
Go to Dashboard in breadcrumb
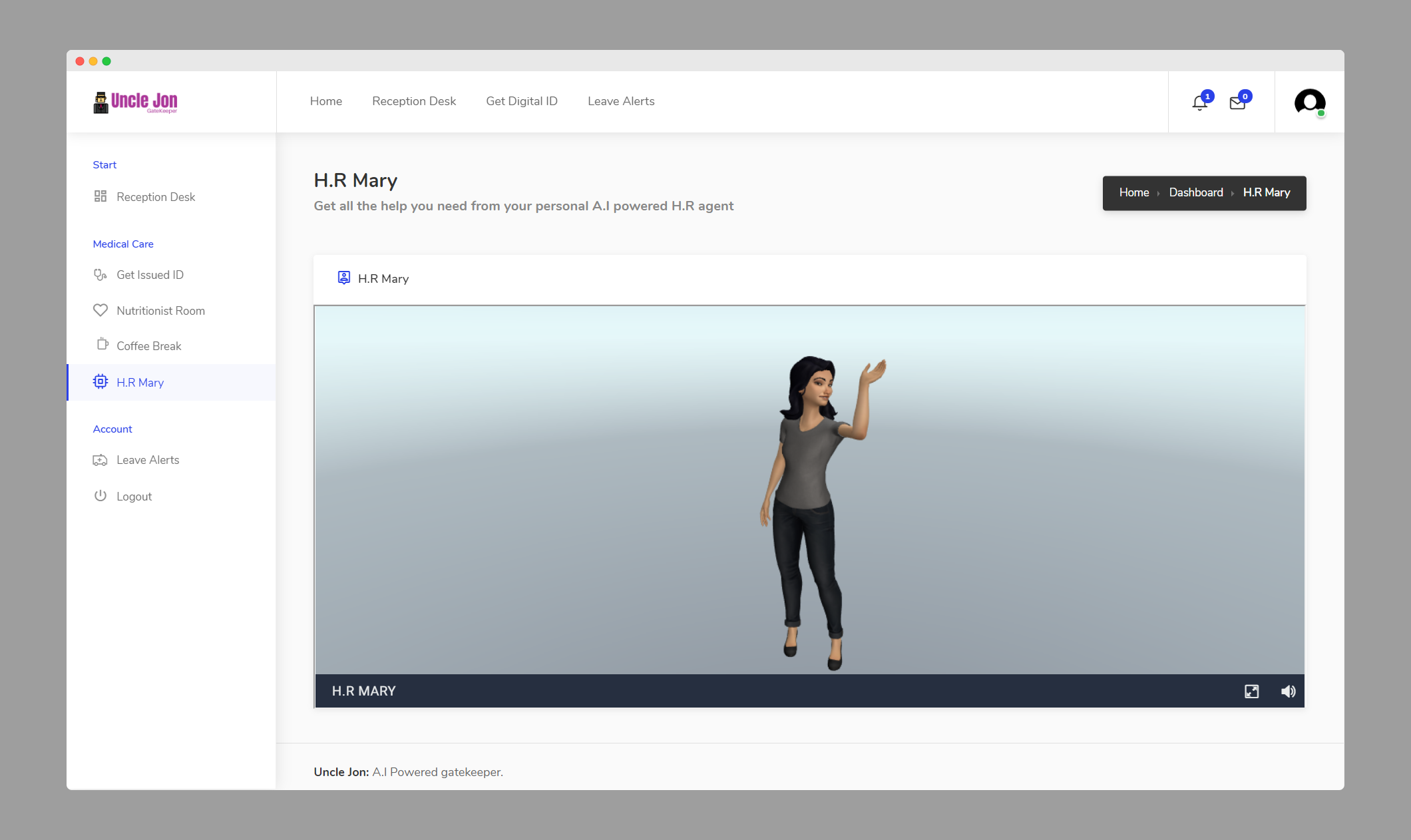(1195, 192)
